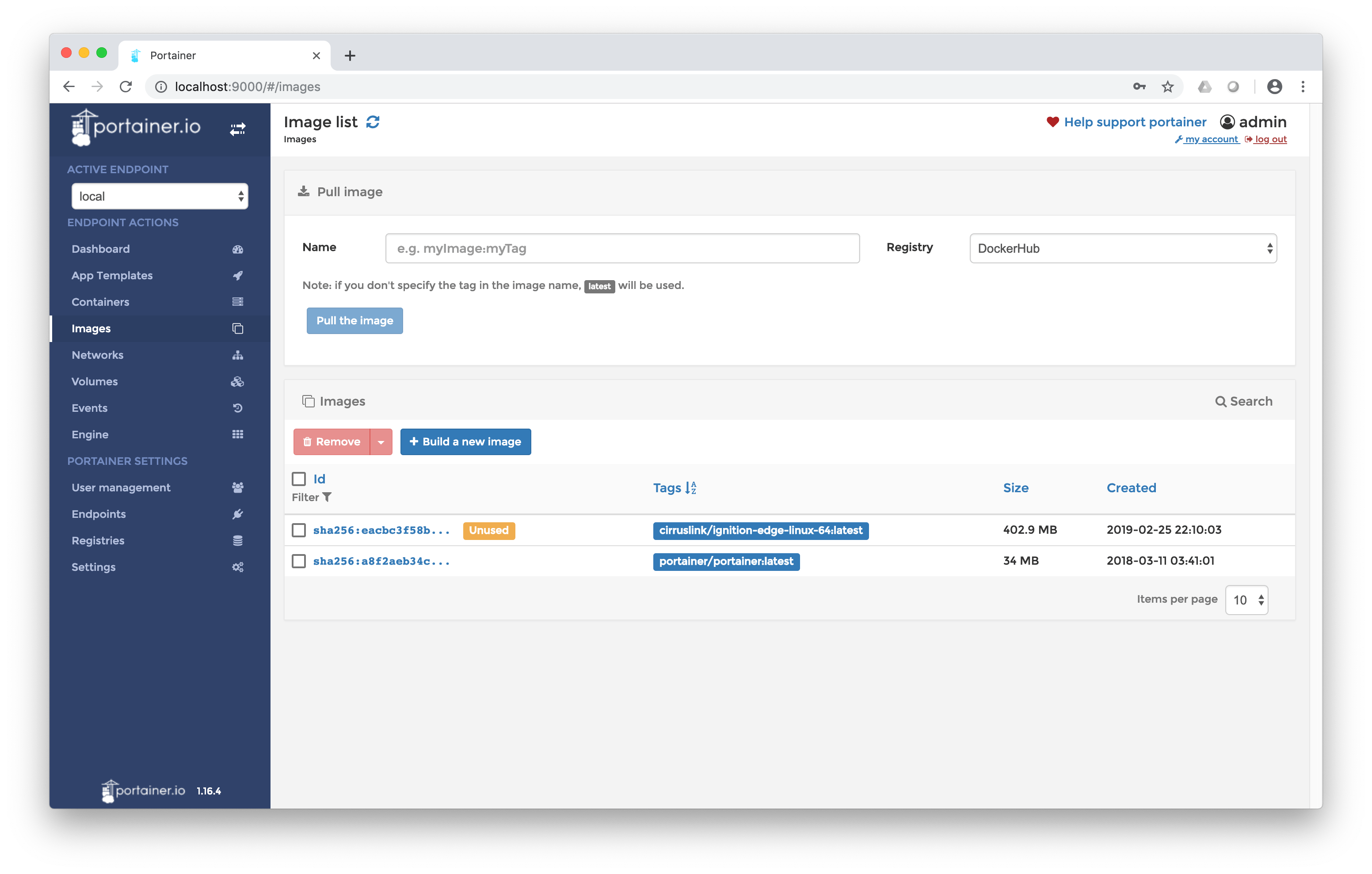
Task: Click the saved password key icon
Action: [x=1139, y=87]
